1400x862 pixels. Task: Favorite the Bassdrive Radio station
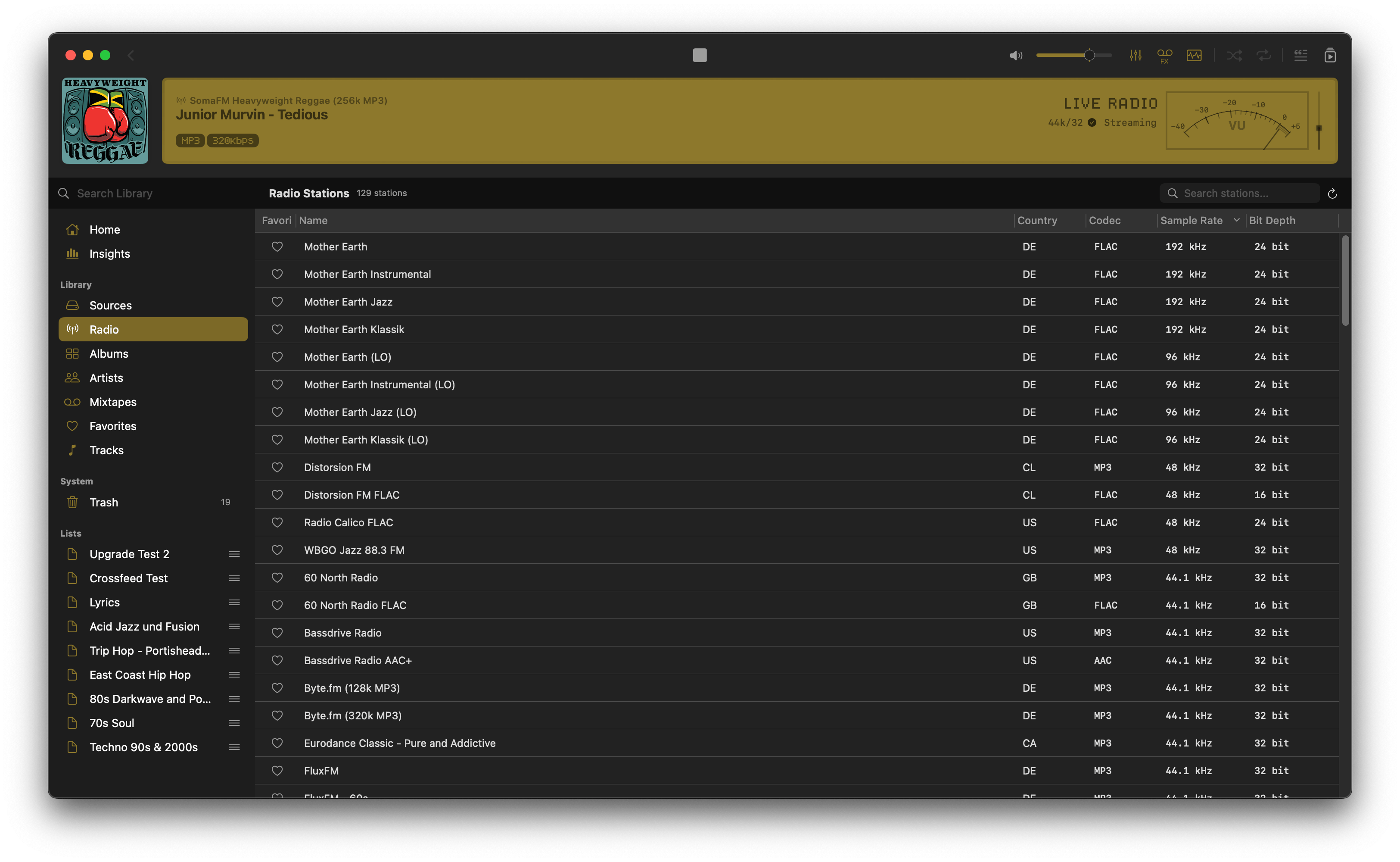(x=277, y=633)
